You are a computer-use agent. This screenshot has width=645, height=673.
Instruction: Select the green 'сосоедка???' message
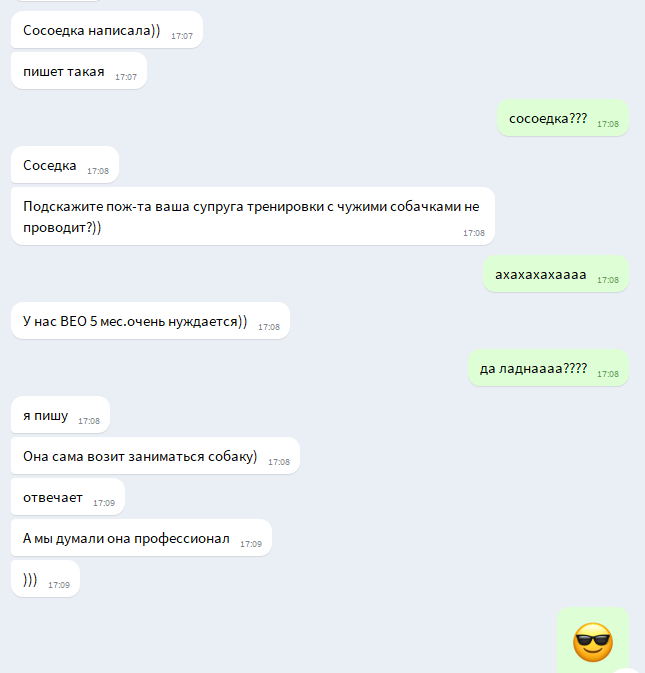coord(563,118)
